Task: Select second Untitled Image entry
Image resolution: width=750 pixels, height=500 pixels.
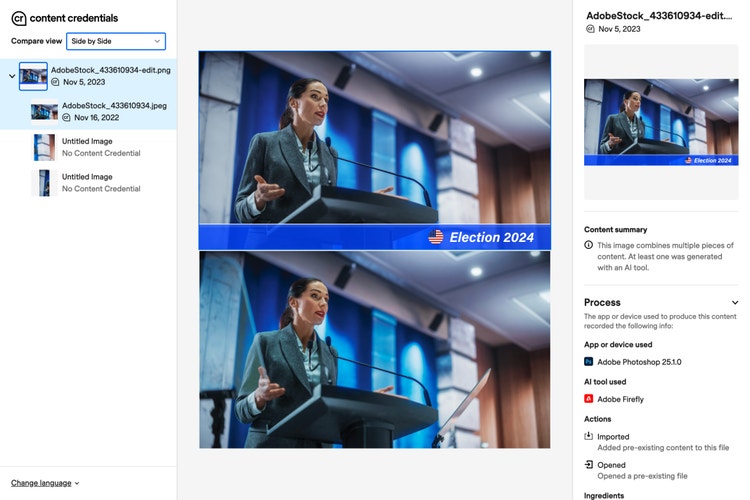Action: coord(44,182)
